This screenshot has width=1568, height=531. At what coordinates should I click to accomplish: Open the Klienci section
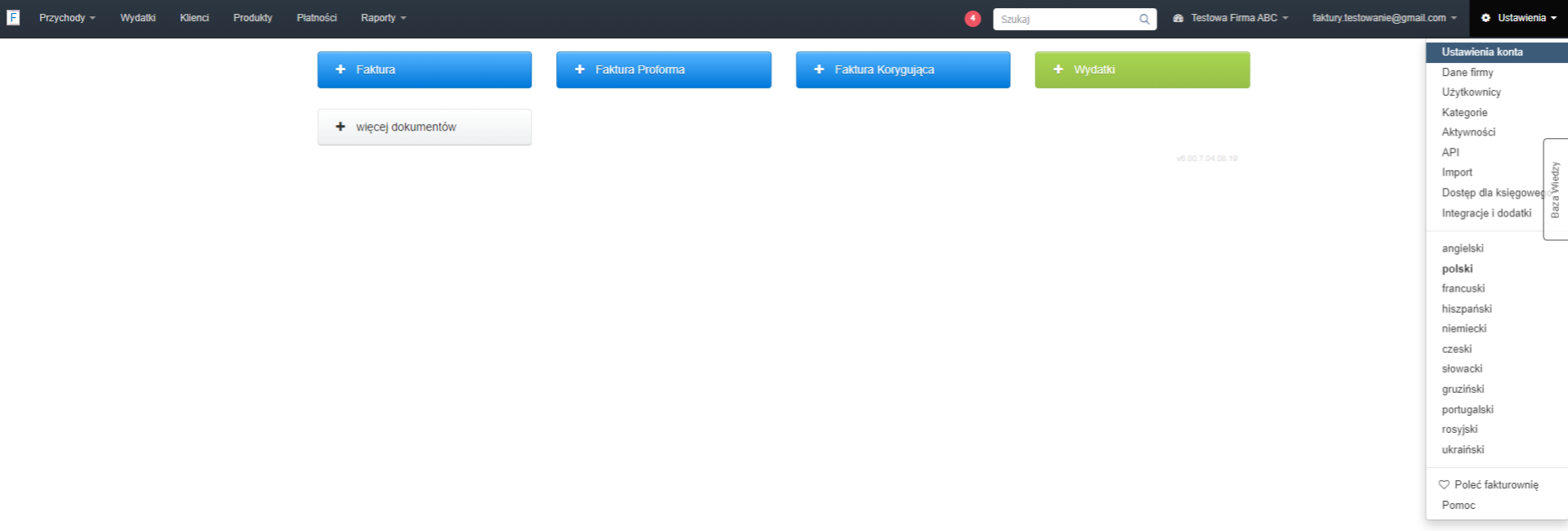point(194,18)
